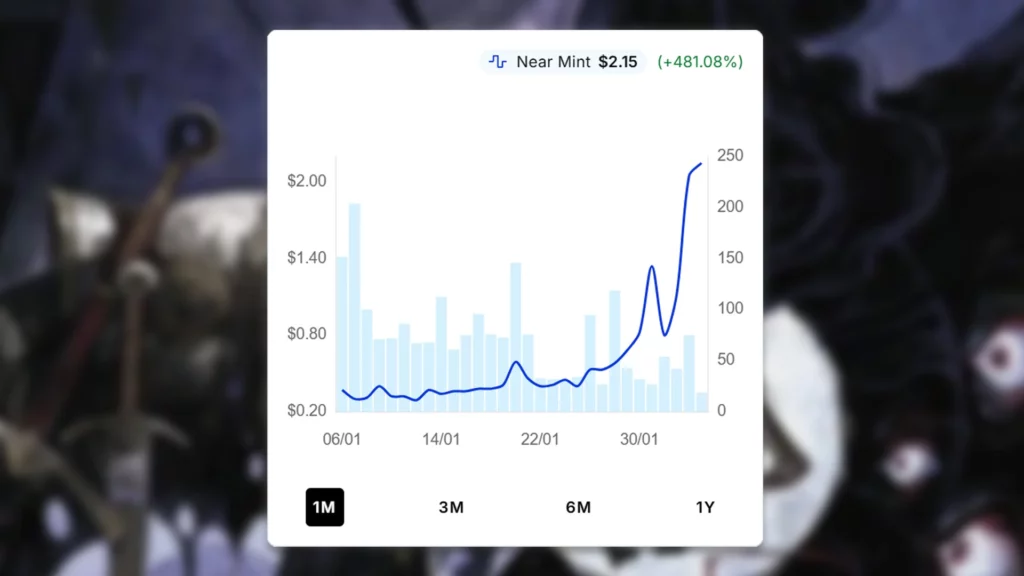Click the +481.08% change percentage

[700, 62]
